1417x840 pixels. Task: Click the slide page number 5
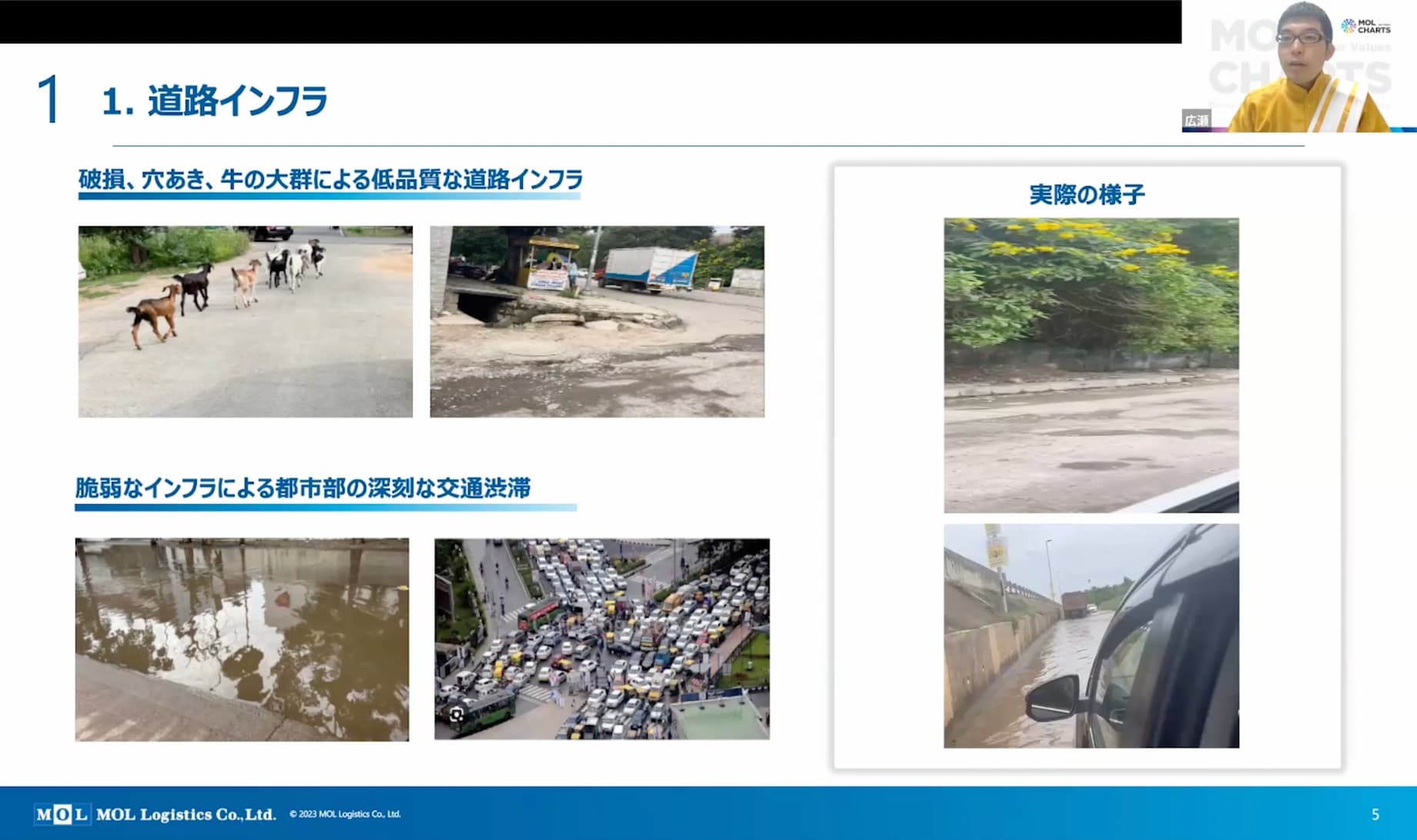[1375, 814]
